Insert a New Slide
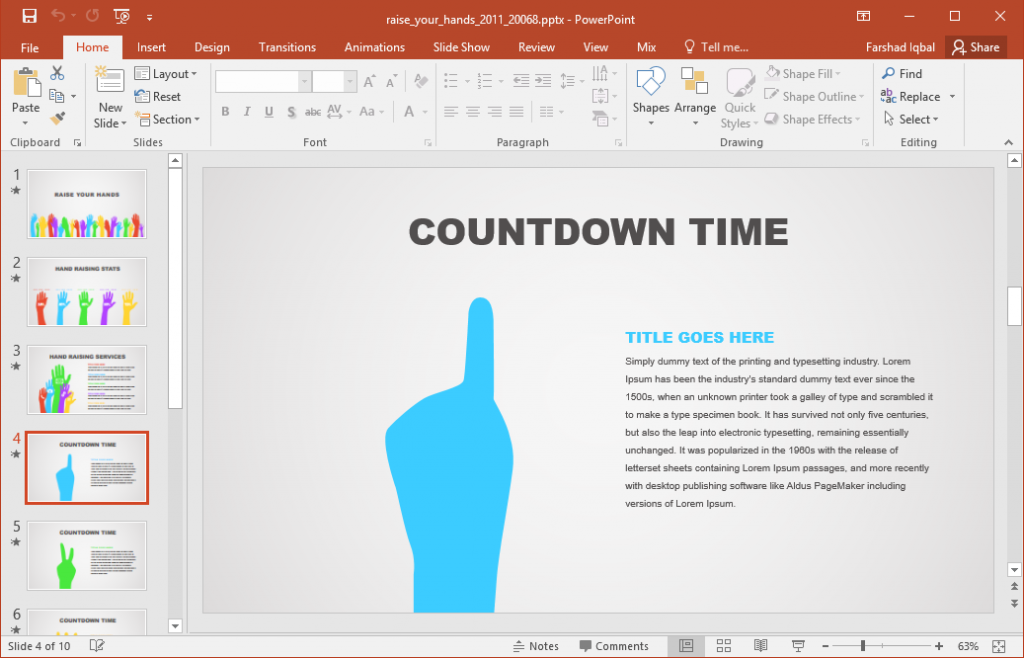This screenshot has height=658, width=1024. 110,93
